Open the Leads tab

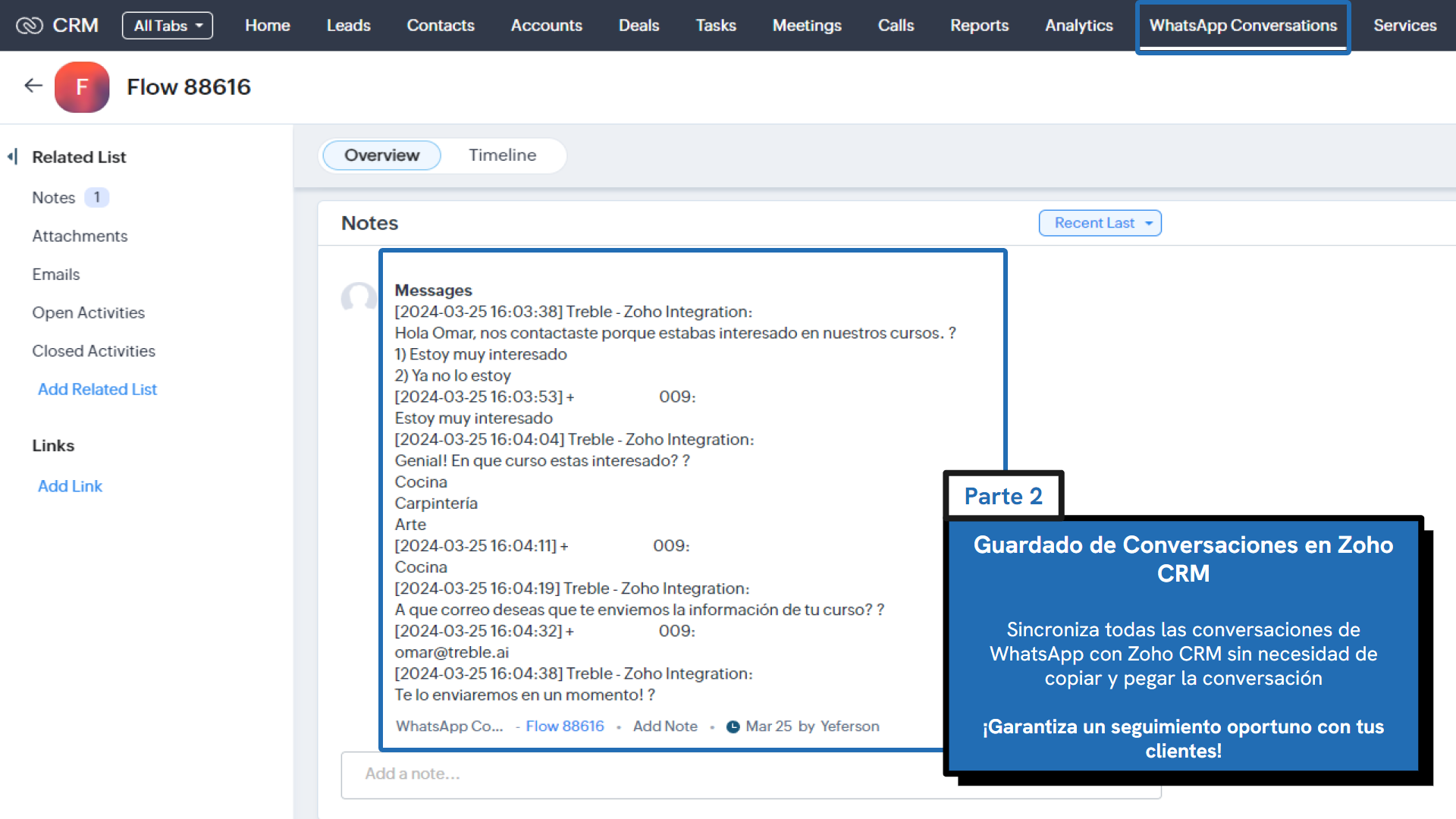click(x=348, y=26)
